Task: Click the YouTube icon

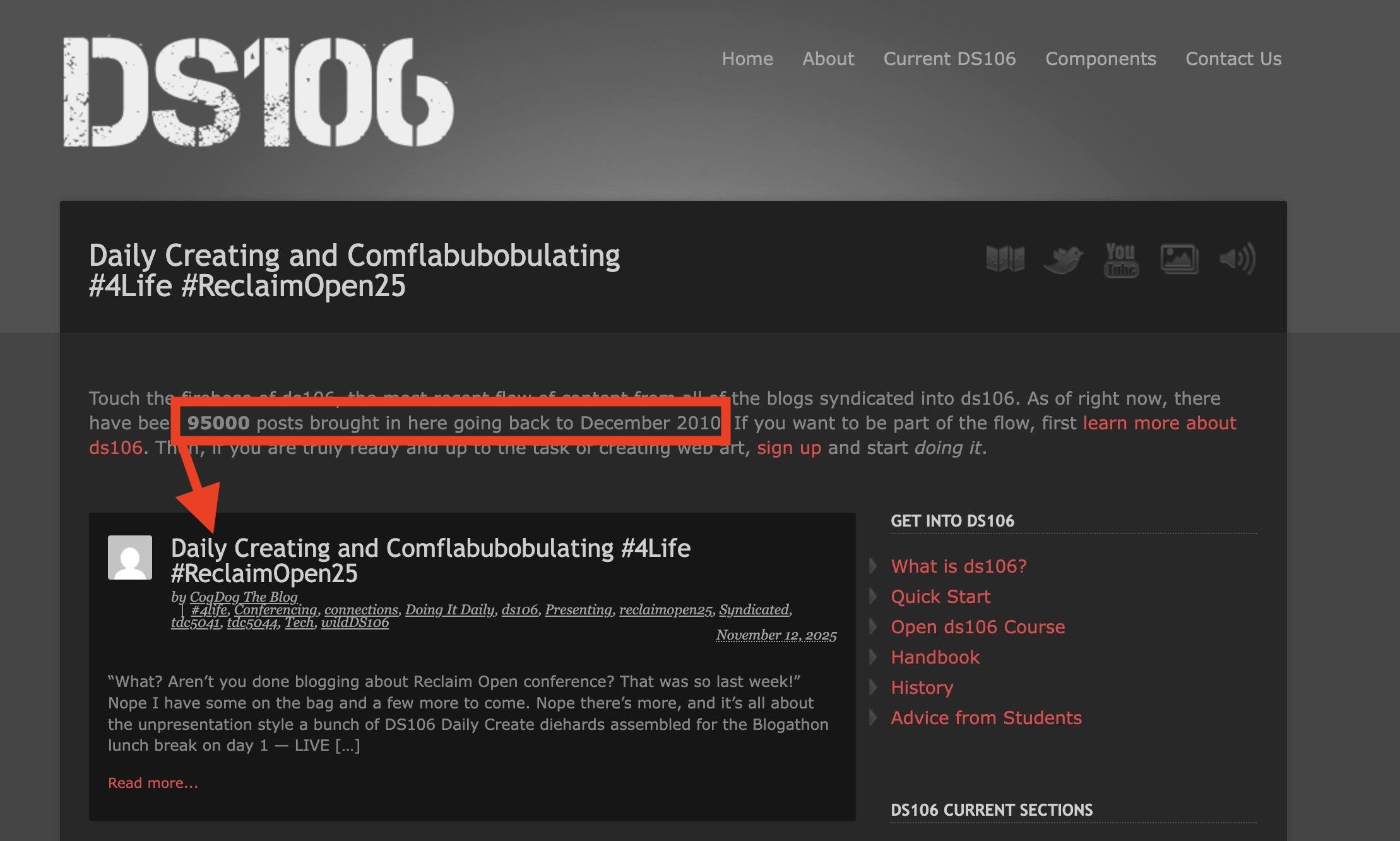Action: pos(1120,259)
